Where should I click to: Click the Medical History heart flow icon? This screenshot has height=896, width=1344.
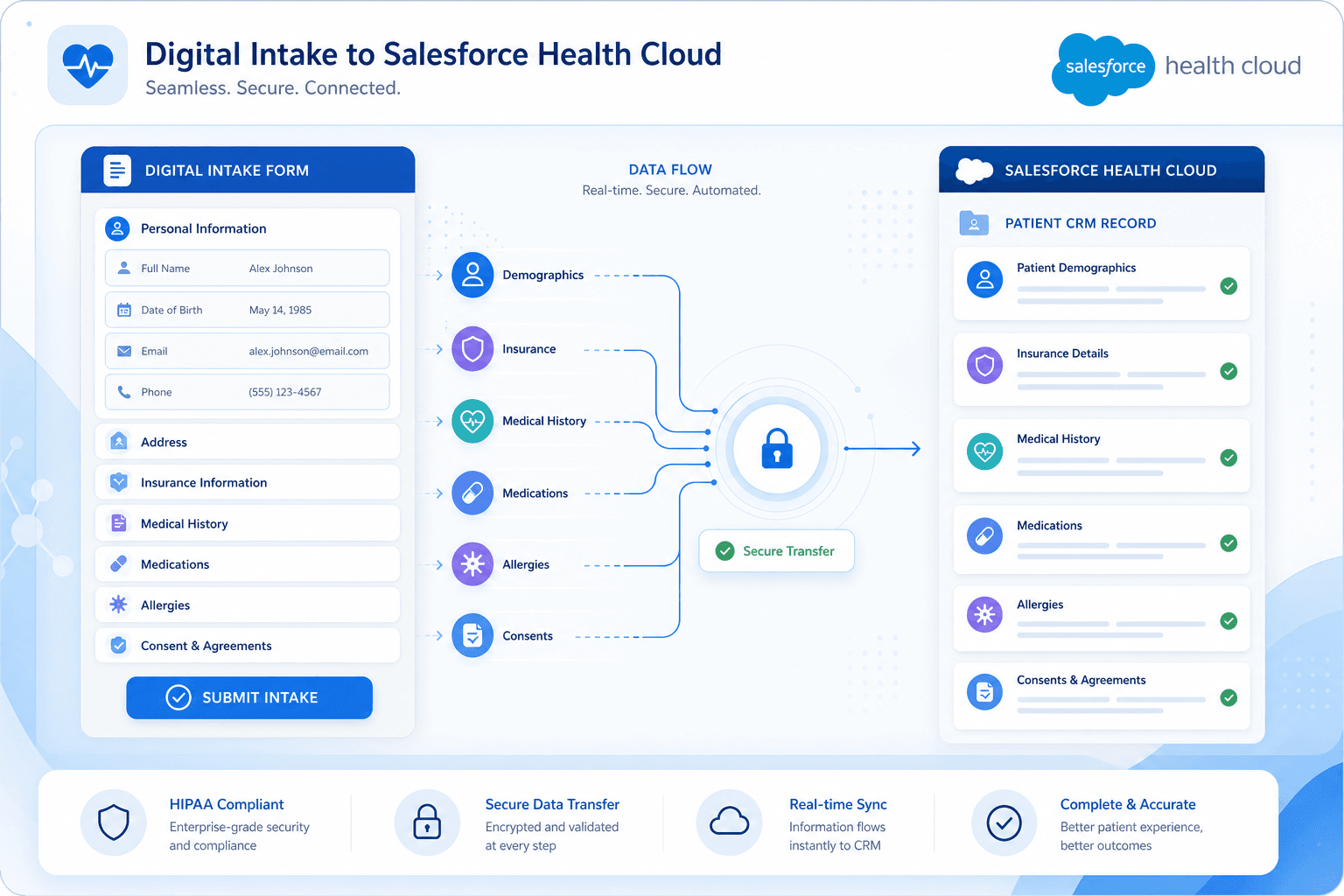coord(472,421)
